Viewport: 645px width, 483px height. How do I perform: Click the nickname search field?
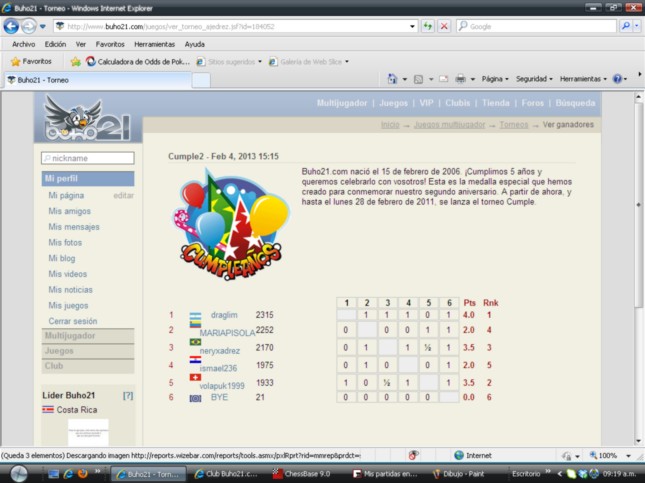88,158
